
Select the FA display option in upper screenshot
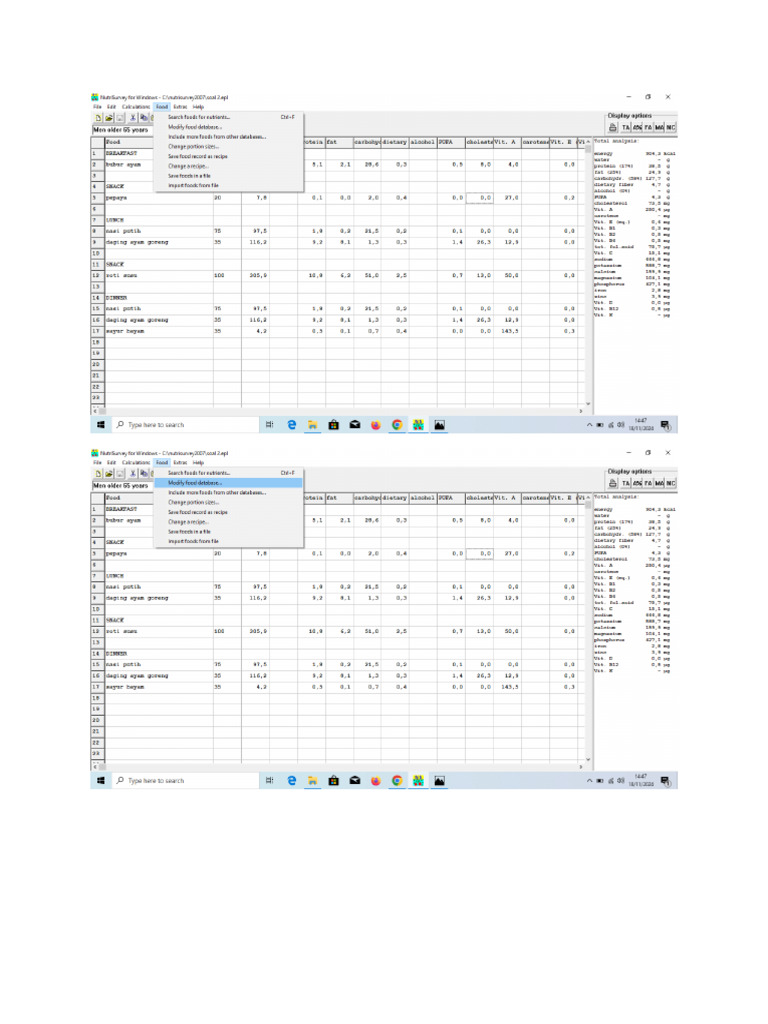(x=648, y=127)
